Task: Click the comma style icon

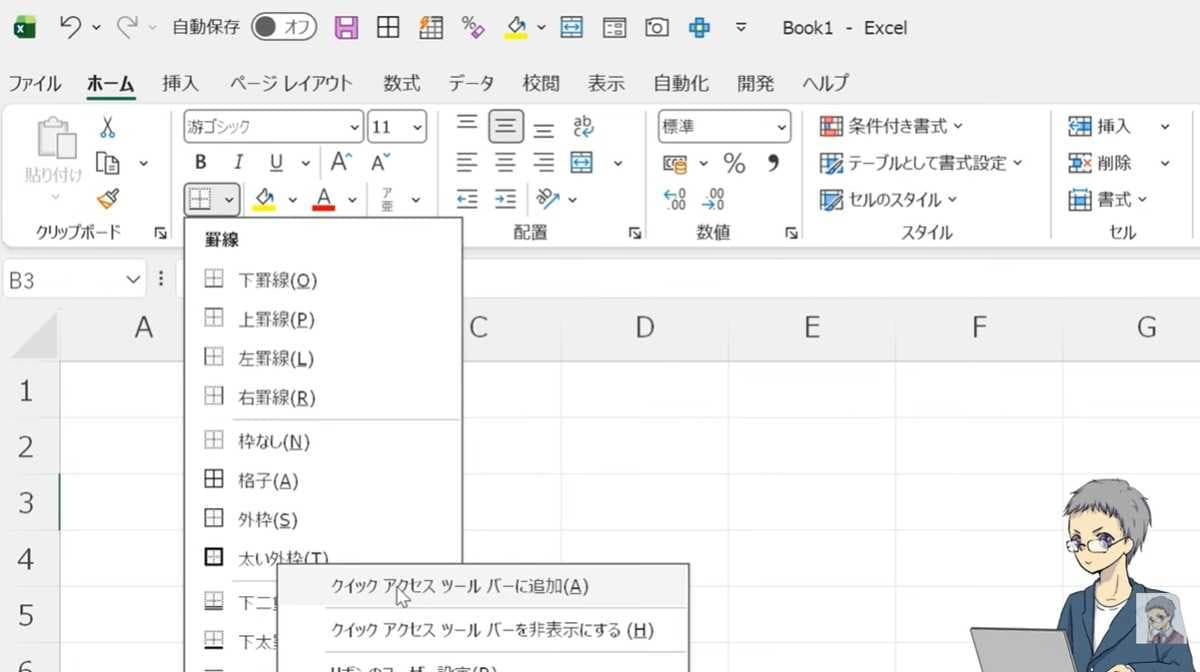Action: click(x=773, y=162)
